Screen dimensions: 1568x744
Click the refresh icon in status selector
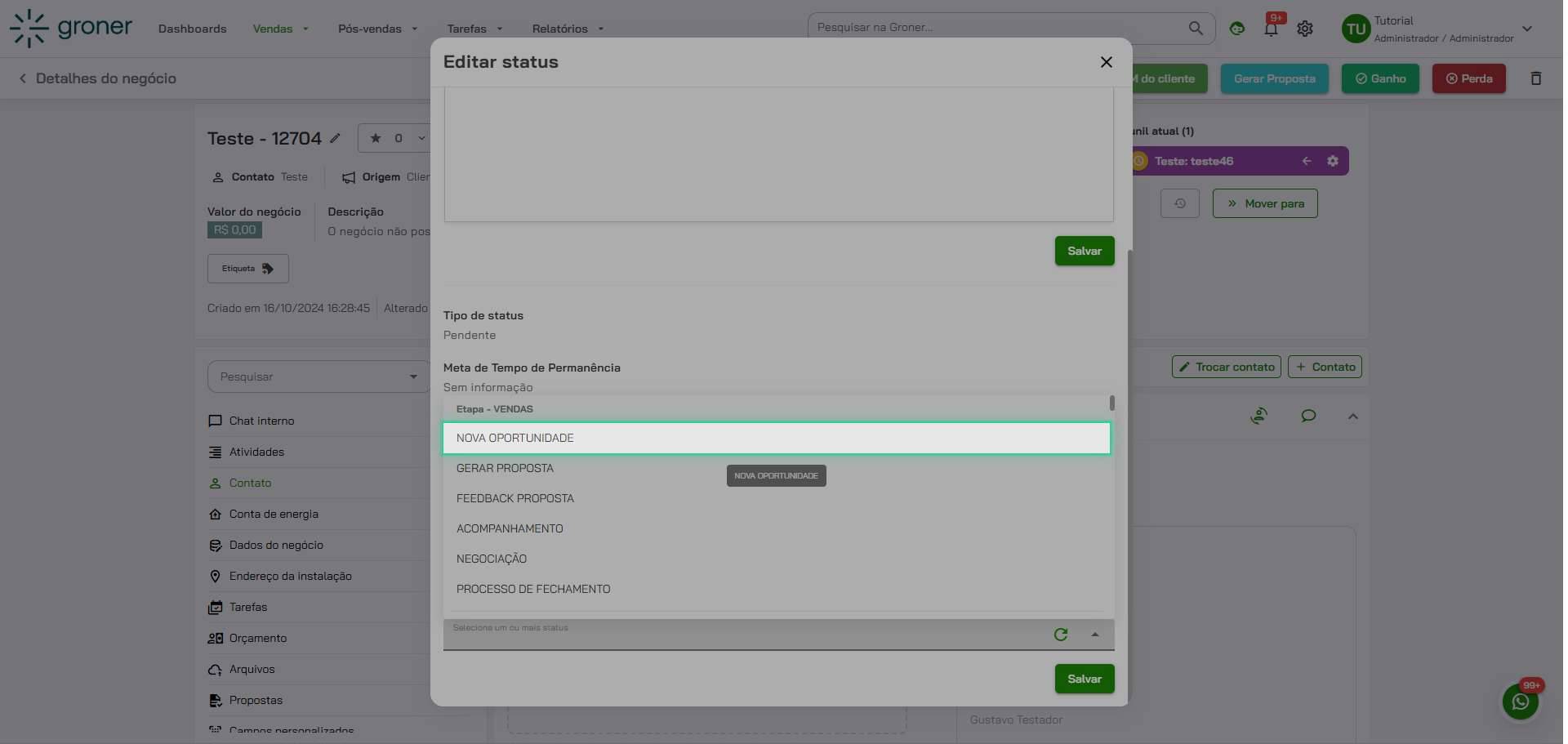click(1060, 635)
